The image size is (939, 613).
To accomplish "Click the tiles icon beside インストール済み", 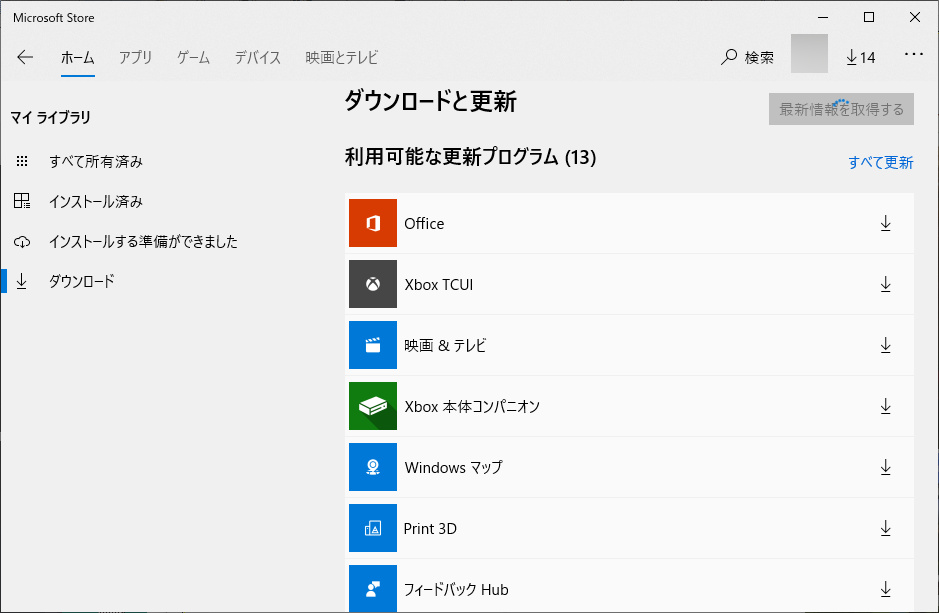I will pos(22,201).
